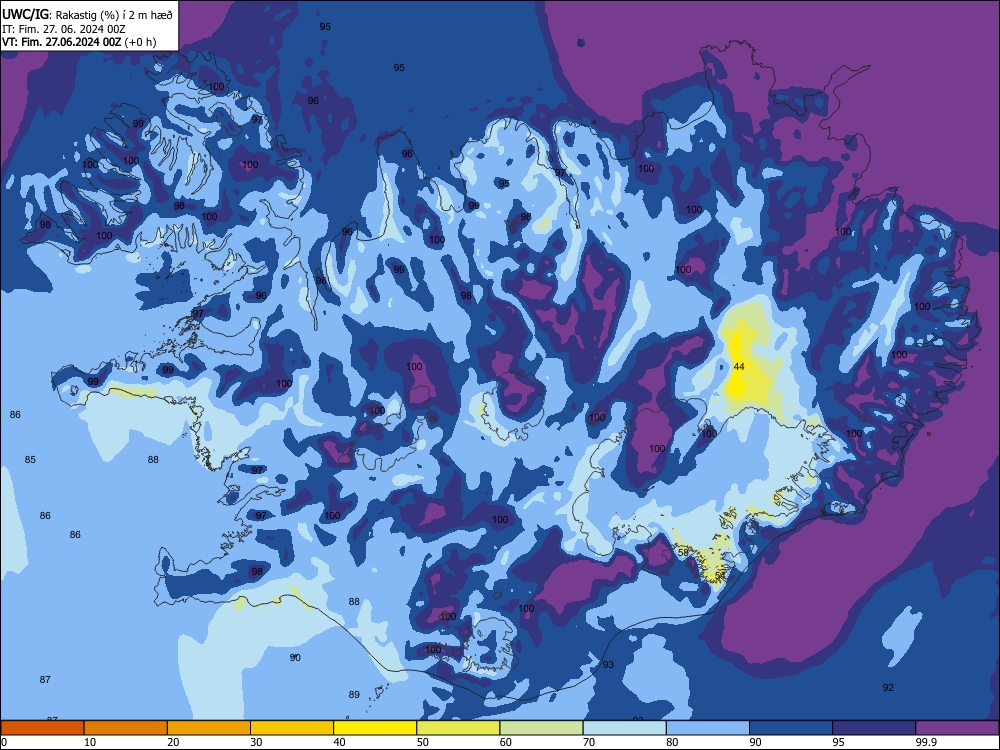Image resolution: width=1000 pixels, height=750 pixels.
Task: Click the legend tick label '70'
Action: (x=589, y=742)
